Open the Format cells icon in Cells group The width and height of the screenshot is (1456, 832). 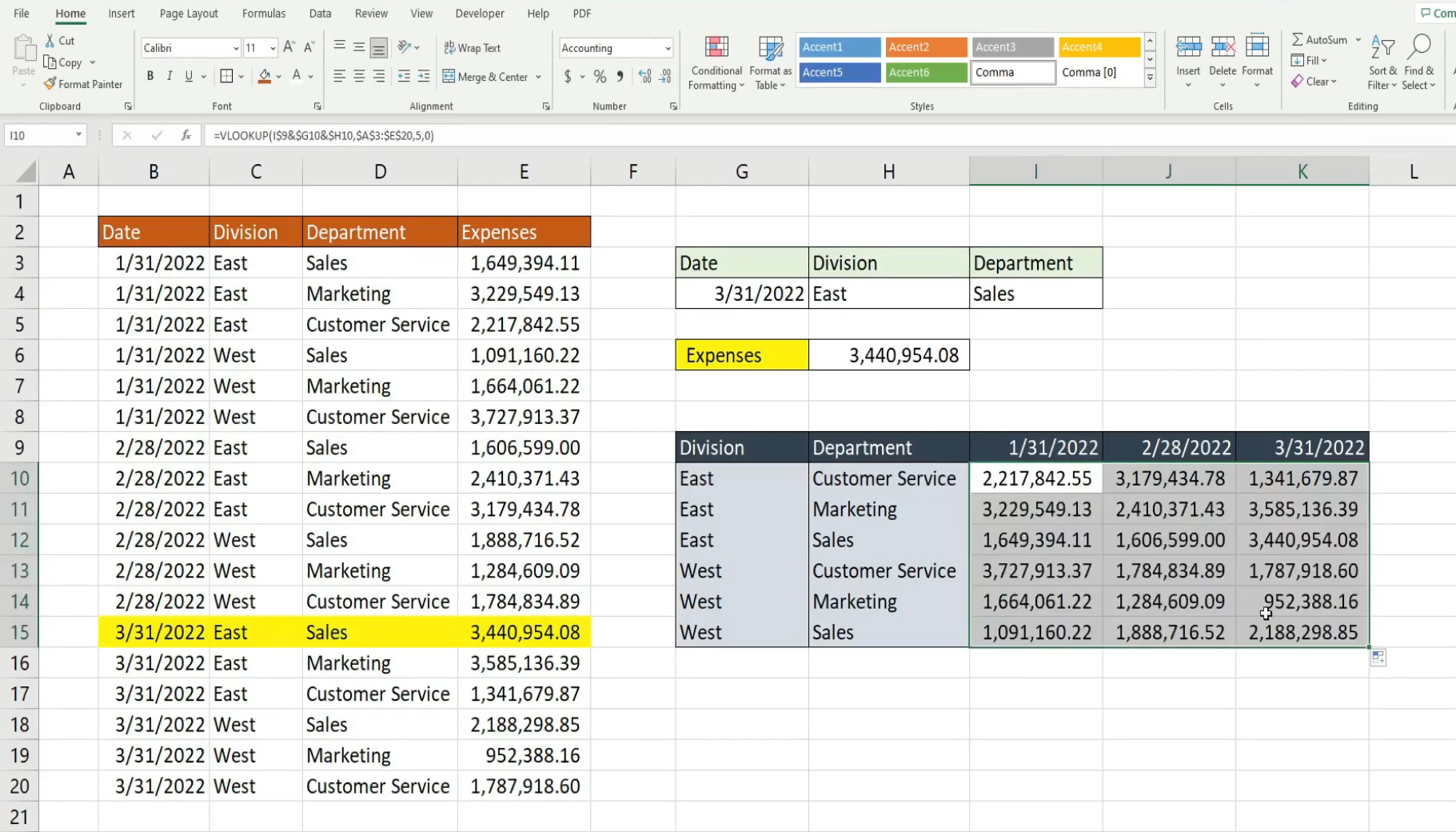click(1257, 46)
